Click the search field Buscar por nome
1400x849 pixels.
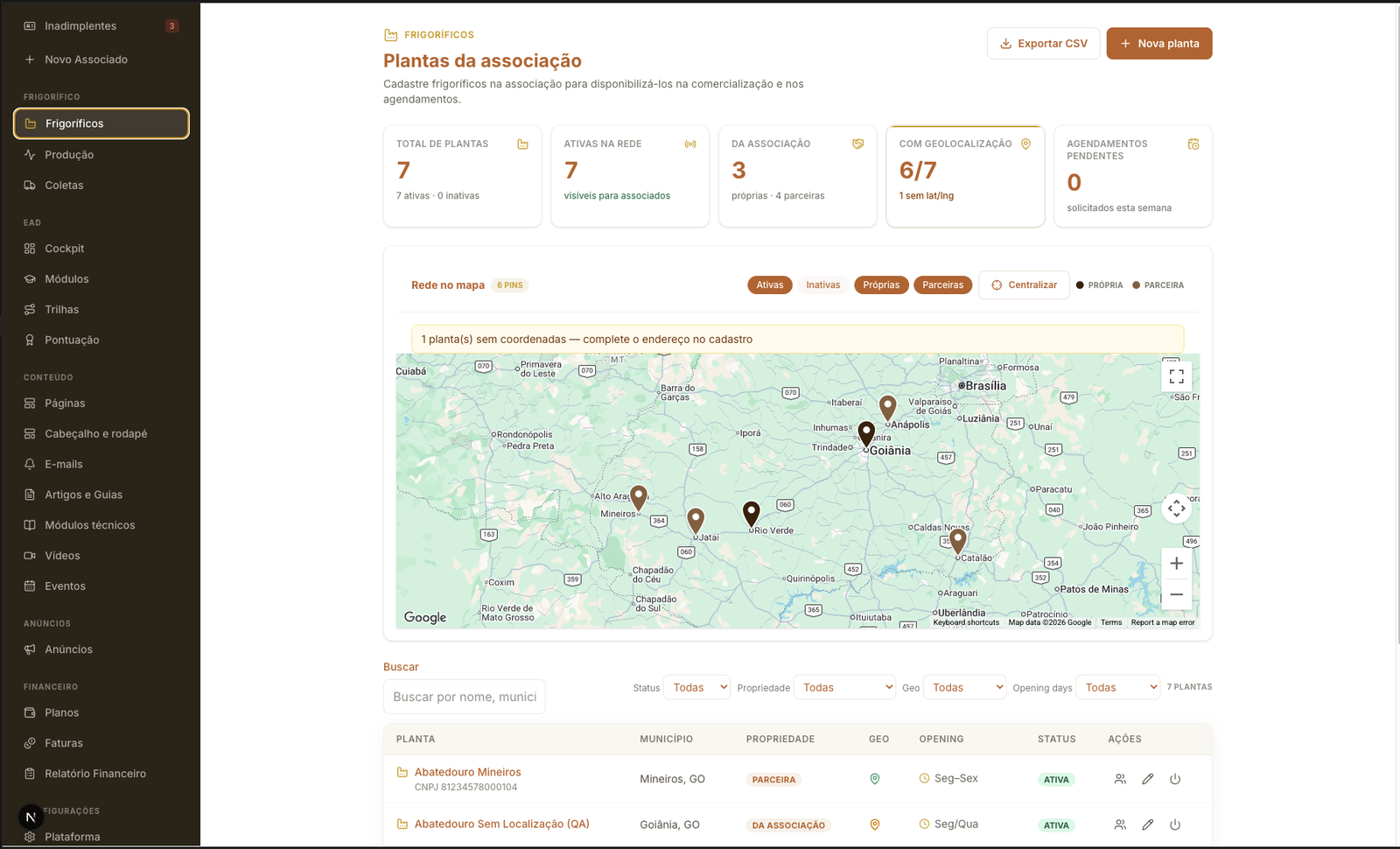[x=465, y=697]
